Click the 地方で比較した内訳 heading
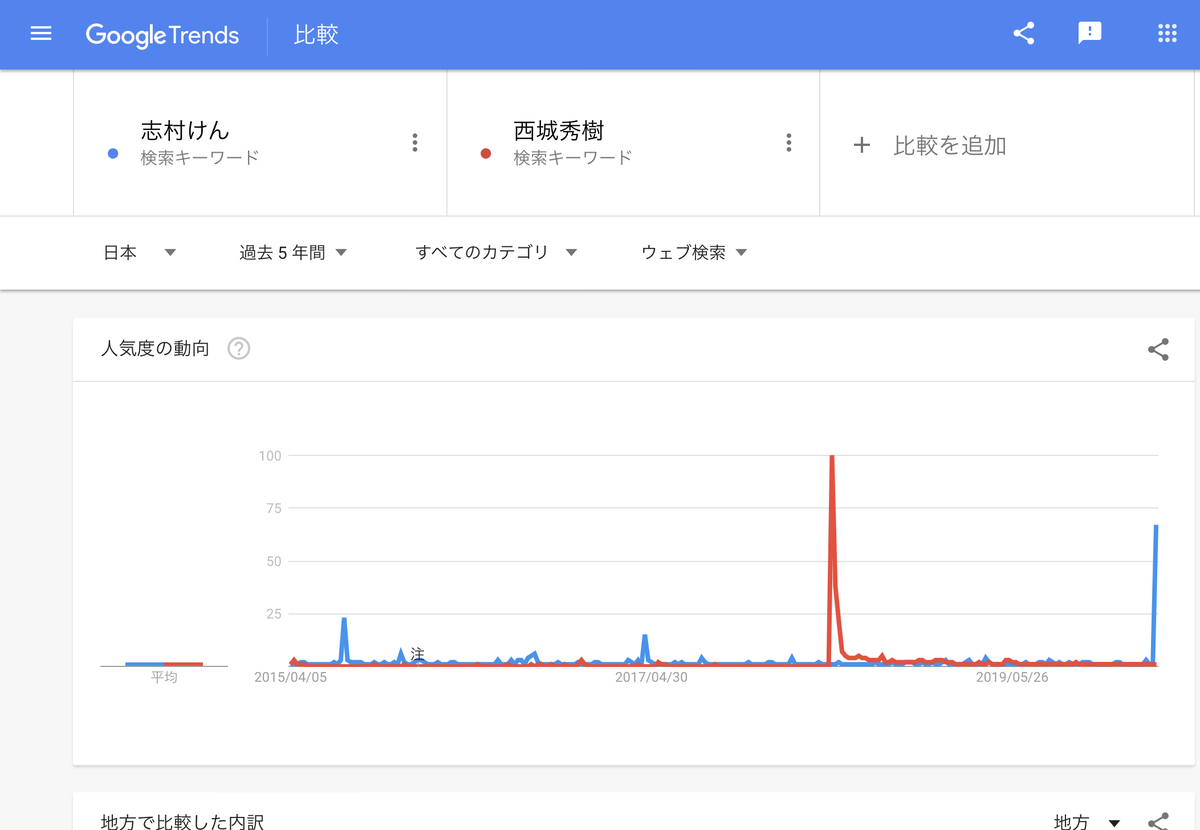This screenshot has height=830, width=1200. [183, 821]
